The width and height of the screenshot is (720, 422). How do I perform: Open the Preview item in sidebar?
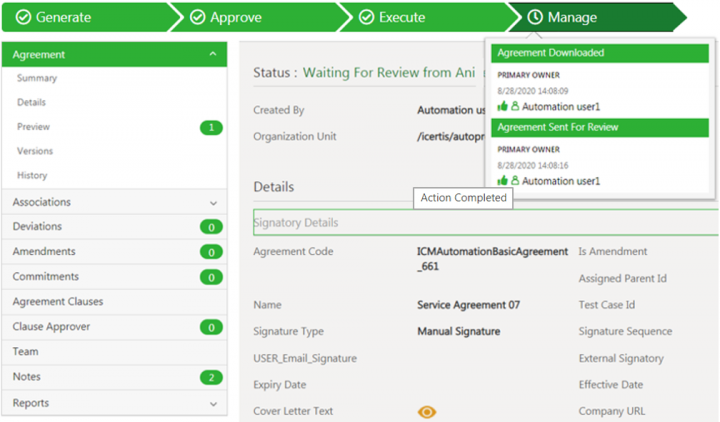tap(33, 127)
